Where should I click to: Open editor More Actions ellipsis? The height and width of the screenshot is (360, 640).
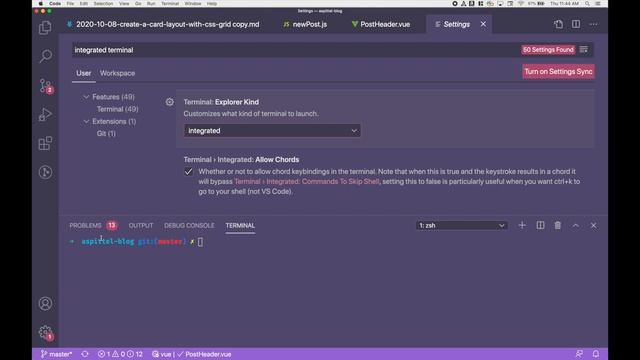click(593, 24)
